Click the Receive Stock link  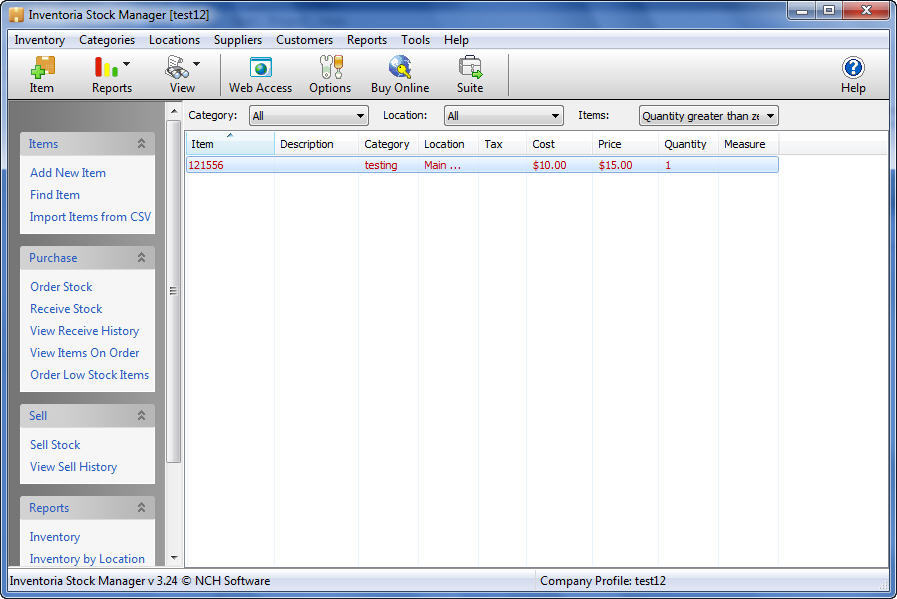(66, 309)
